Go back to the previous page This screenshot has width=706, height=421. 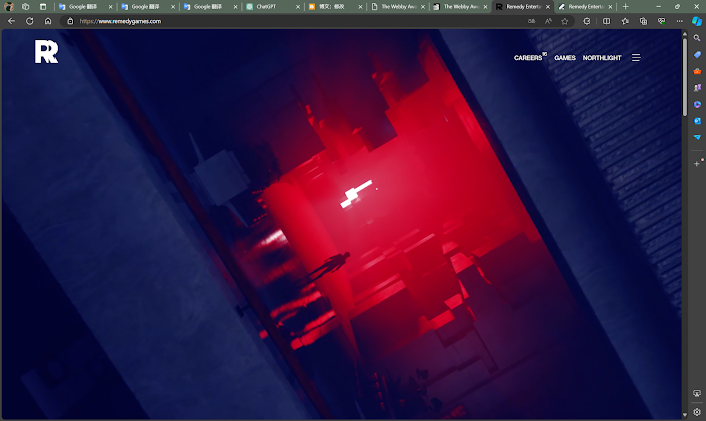pyautogui.click(x=11, y=21)
